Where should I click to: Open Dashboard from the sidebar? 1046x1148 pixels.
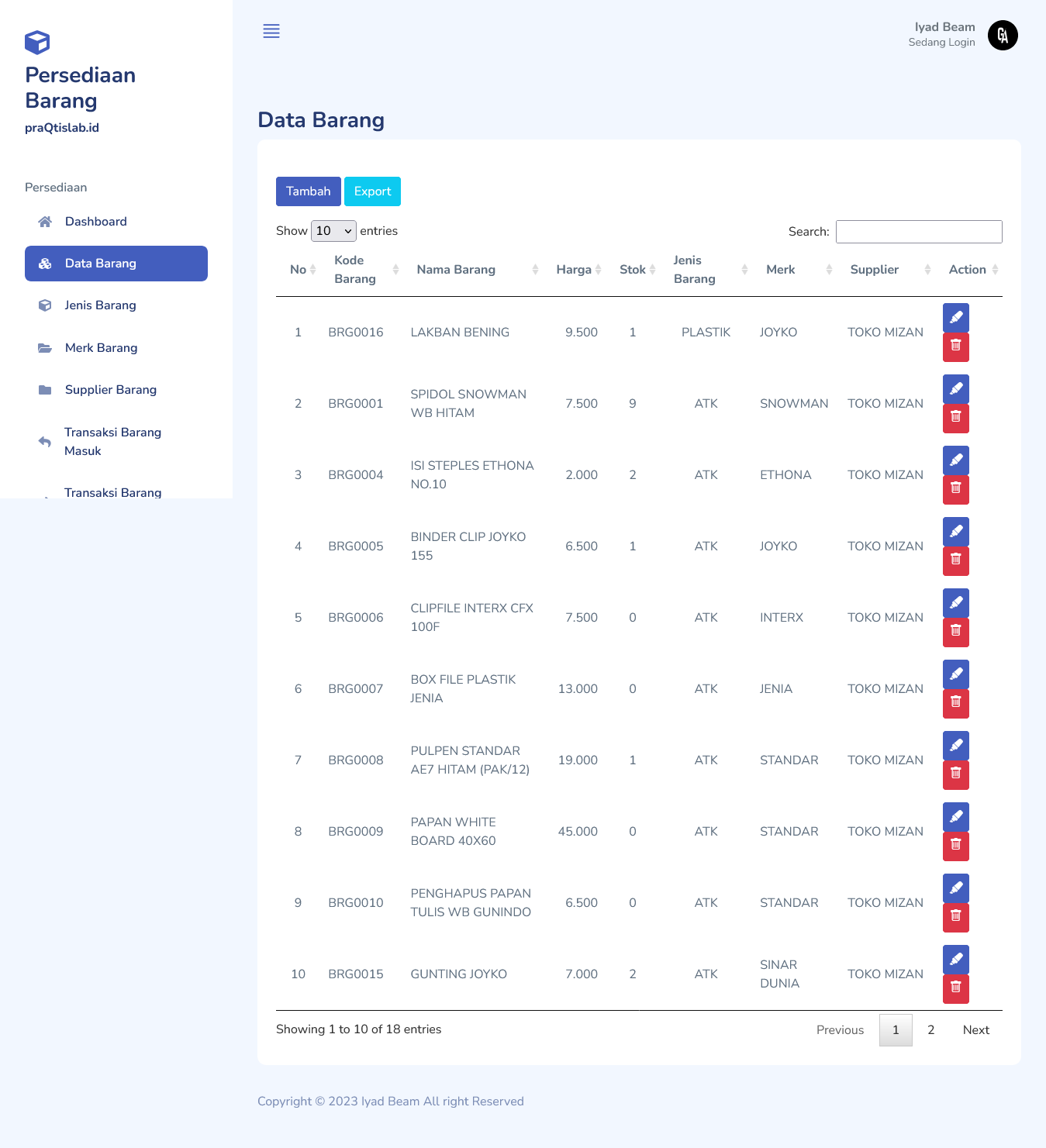tap(96, 222)
